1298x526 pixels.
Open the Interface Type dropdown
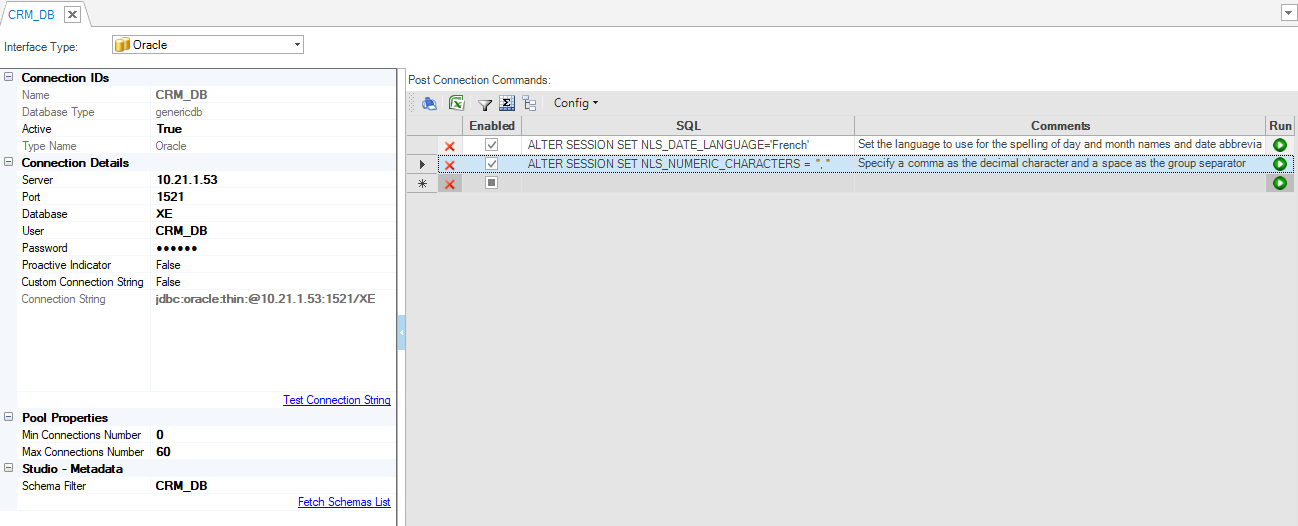pyautogui.click(x=297, y=45)
